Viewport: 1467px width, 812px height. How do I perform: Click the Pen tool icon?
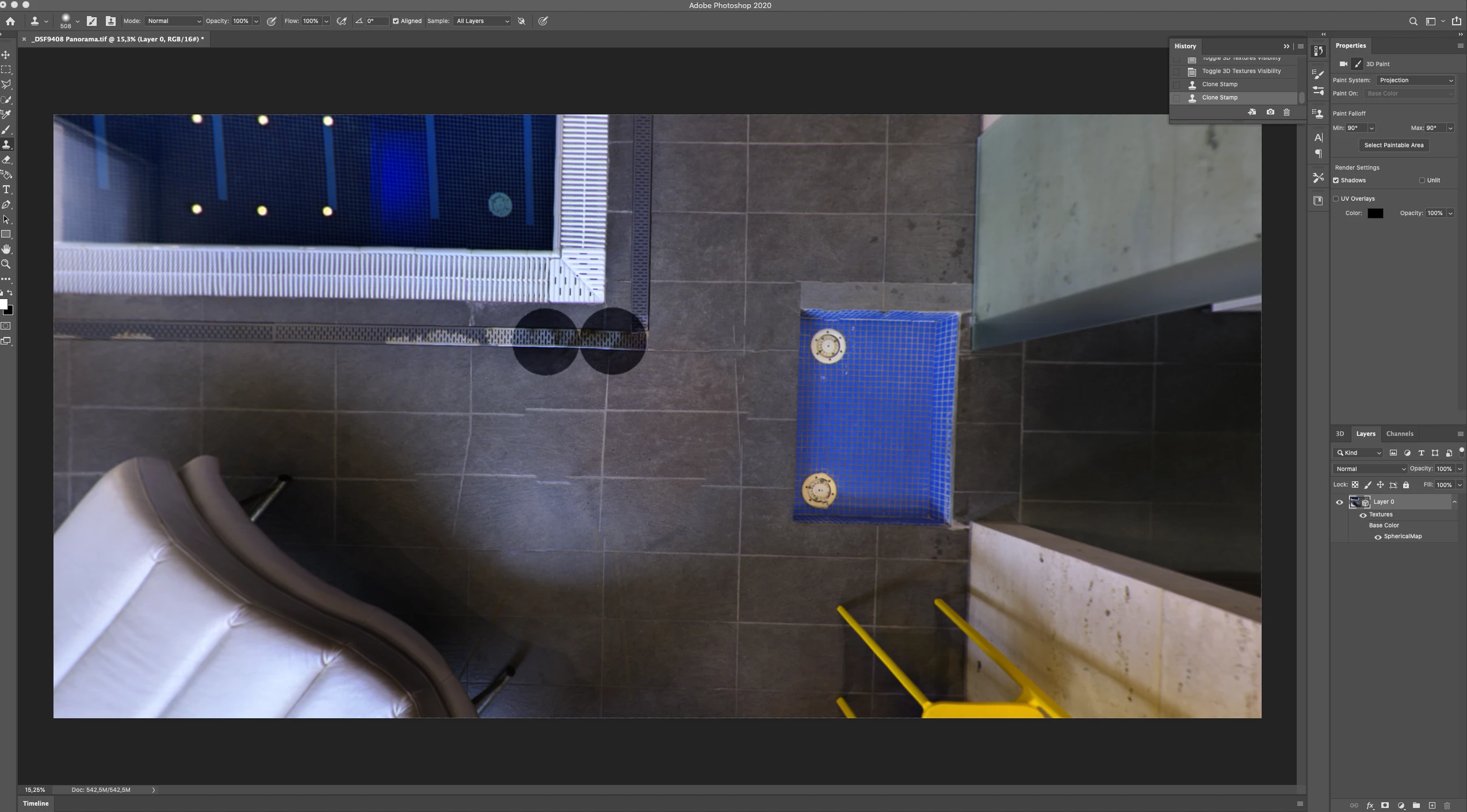pos(6,205)
